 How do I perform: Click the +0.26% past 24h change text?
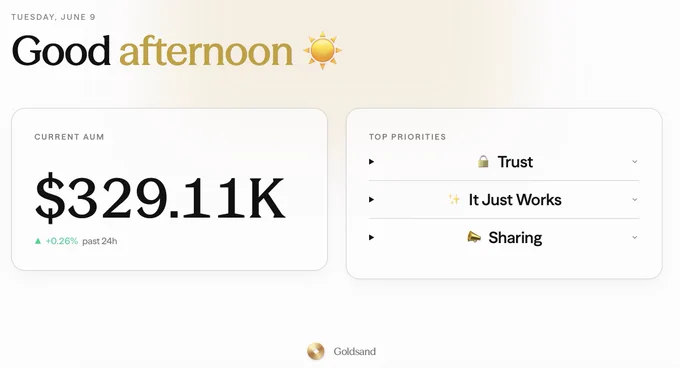pos(81,241)
